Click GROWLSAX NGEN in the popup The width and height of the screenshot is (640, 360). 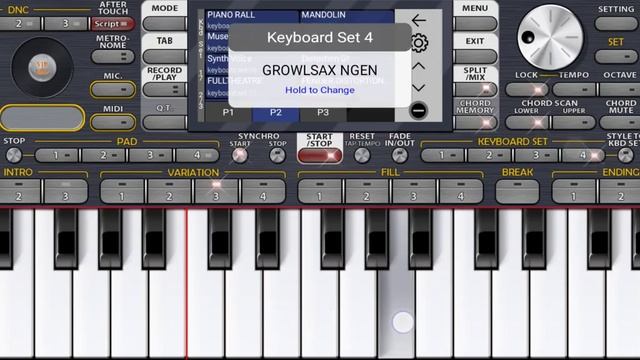pos(320,70)
